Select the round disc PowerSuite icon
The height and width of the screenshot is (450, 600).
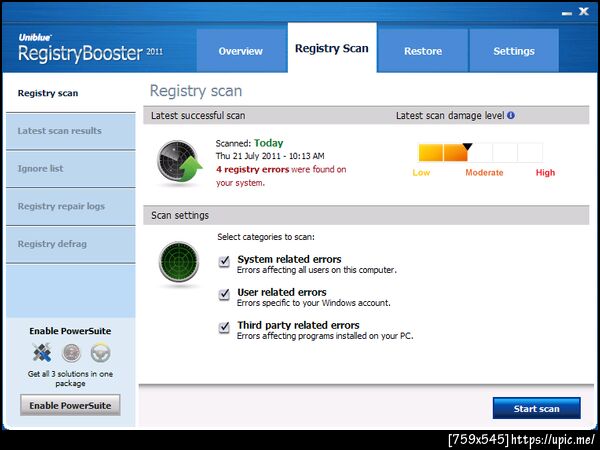[x=71, y=353]
